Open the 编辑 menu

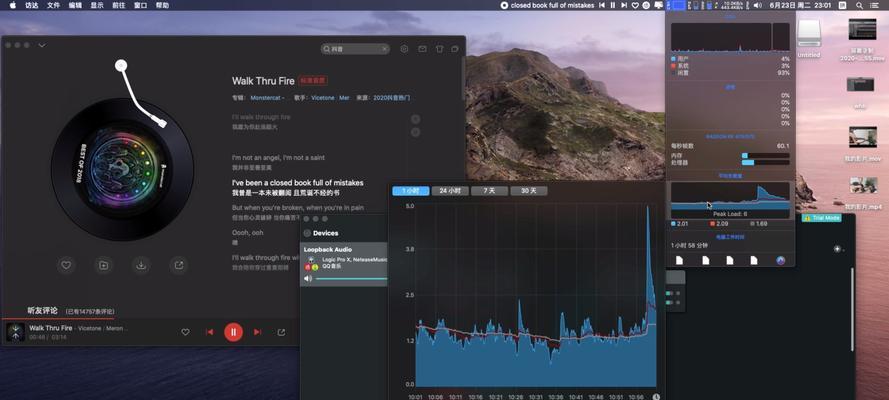pos(75,5)
